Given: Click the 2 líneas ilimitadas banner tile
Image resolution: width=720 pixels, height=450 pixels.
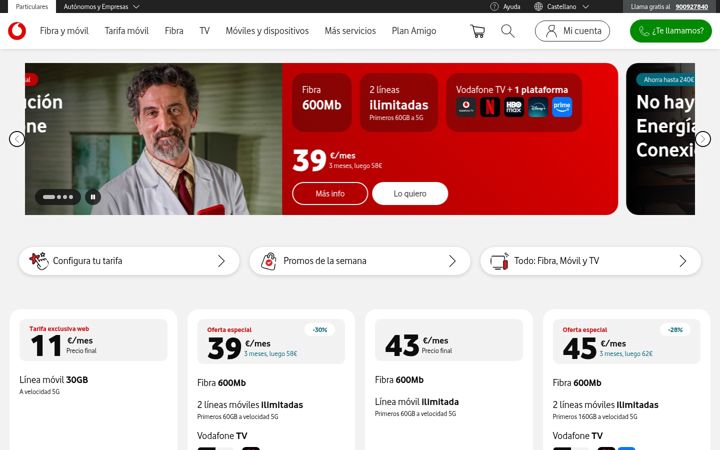Looking at the screenshot, I should click(399, 102).
